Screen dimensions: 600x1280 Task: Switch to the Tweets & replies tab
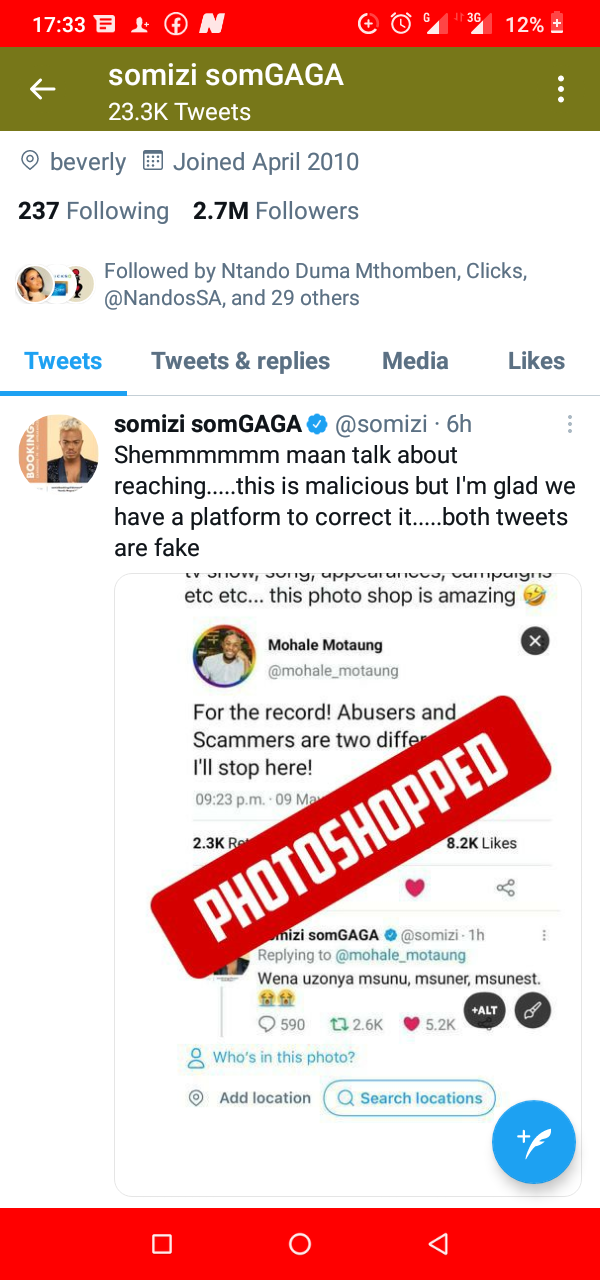[240, 361]
